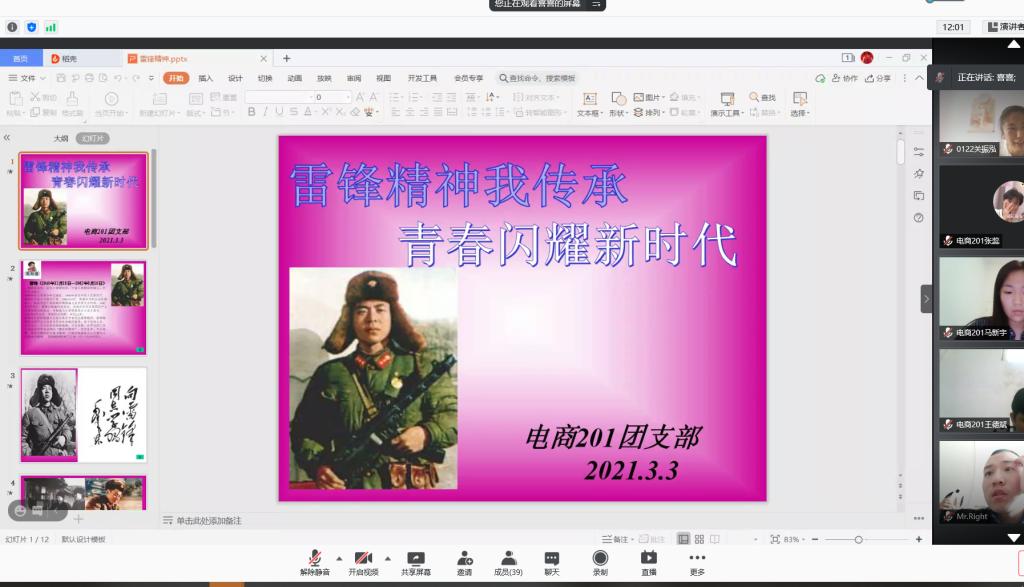Click the undo button in quick toolbar
1024x587 pixels.
[x=118, y=78]
